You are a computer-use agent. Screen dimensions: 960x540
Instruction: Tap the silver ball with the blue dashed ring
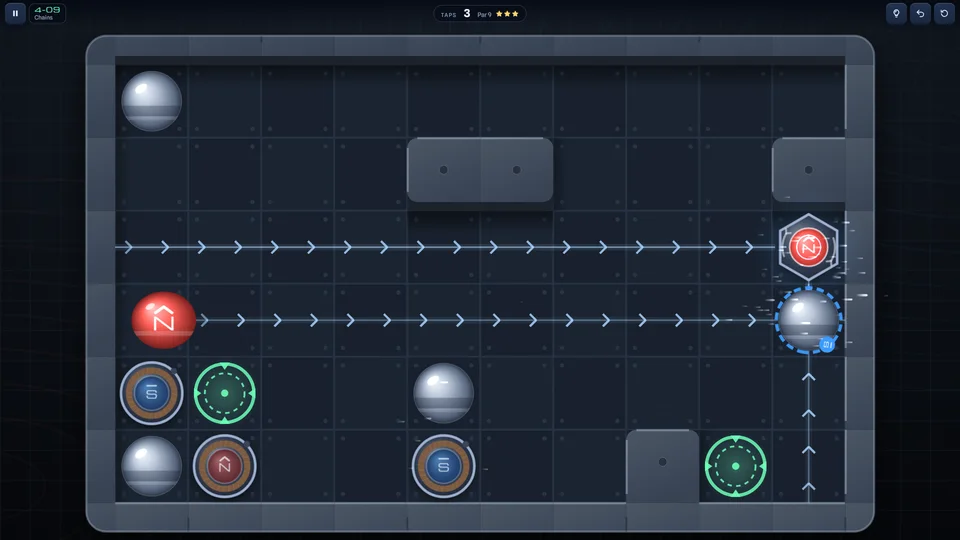(808, 320)
